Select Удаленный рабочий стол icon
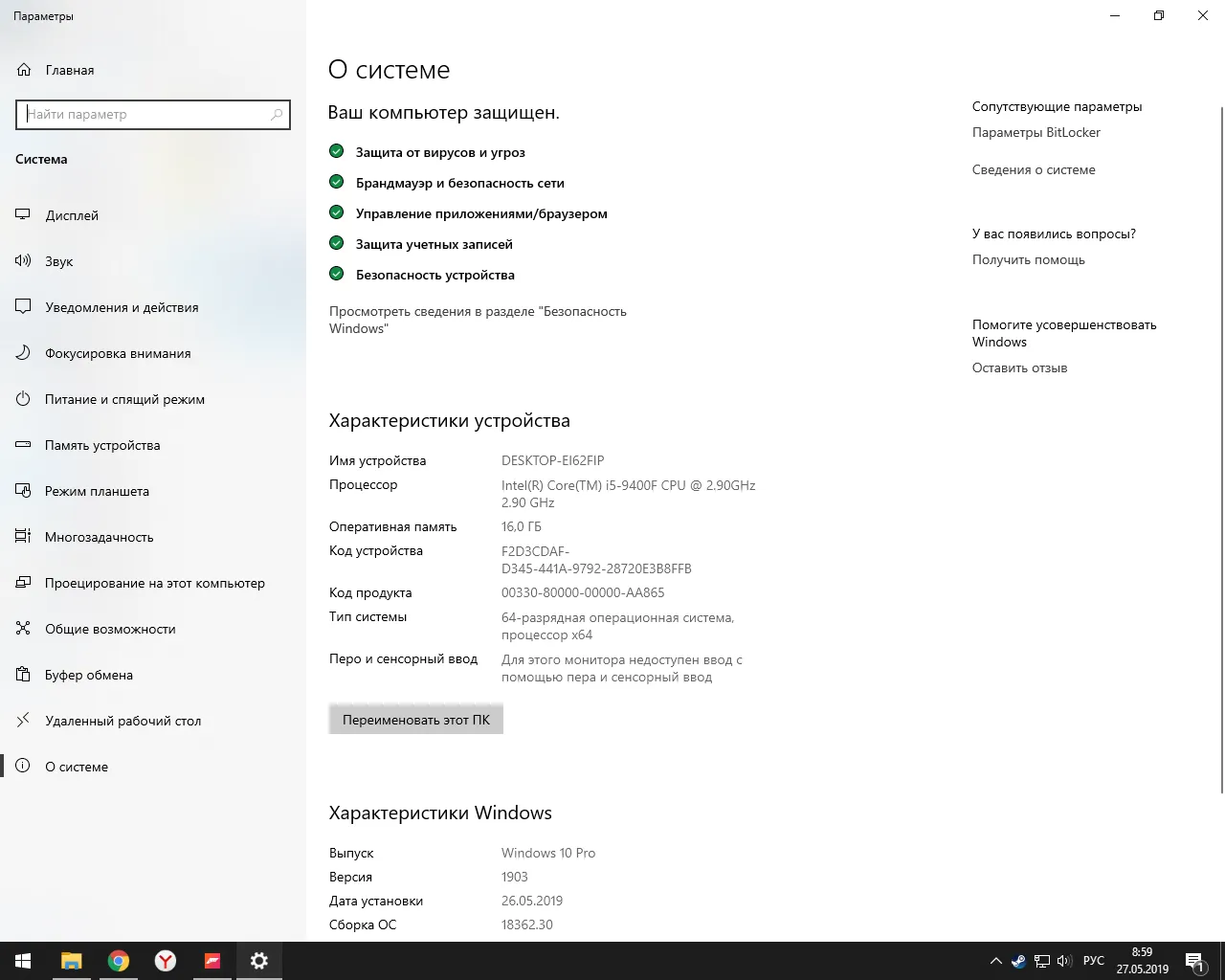This screenshot has height=980, width=1225. (24, 721)
